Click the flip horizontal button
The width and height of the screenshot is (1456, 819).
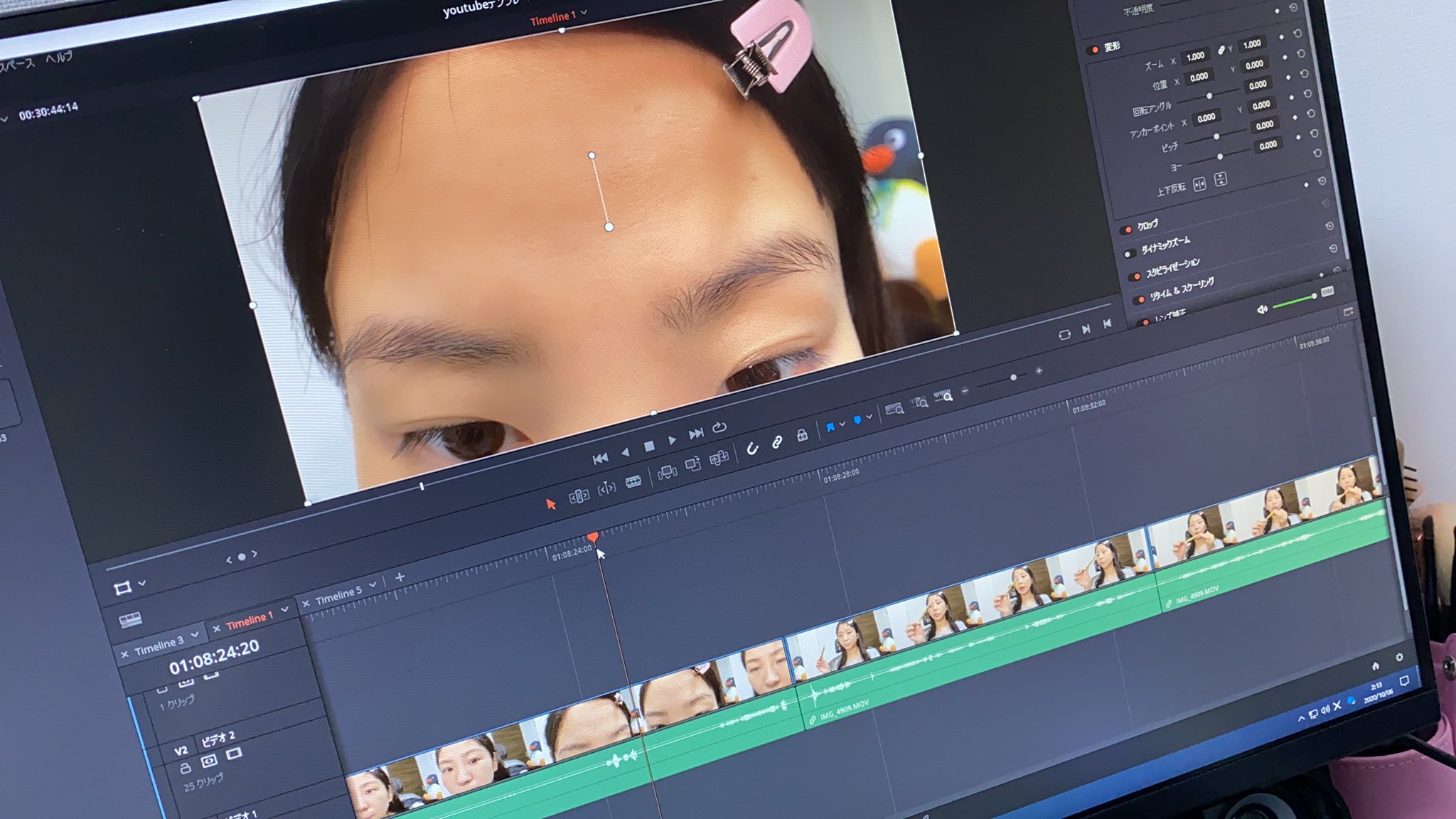coord(1200,185)
